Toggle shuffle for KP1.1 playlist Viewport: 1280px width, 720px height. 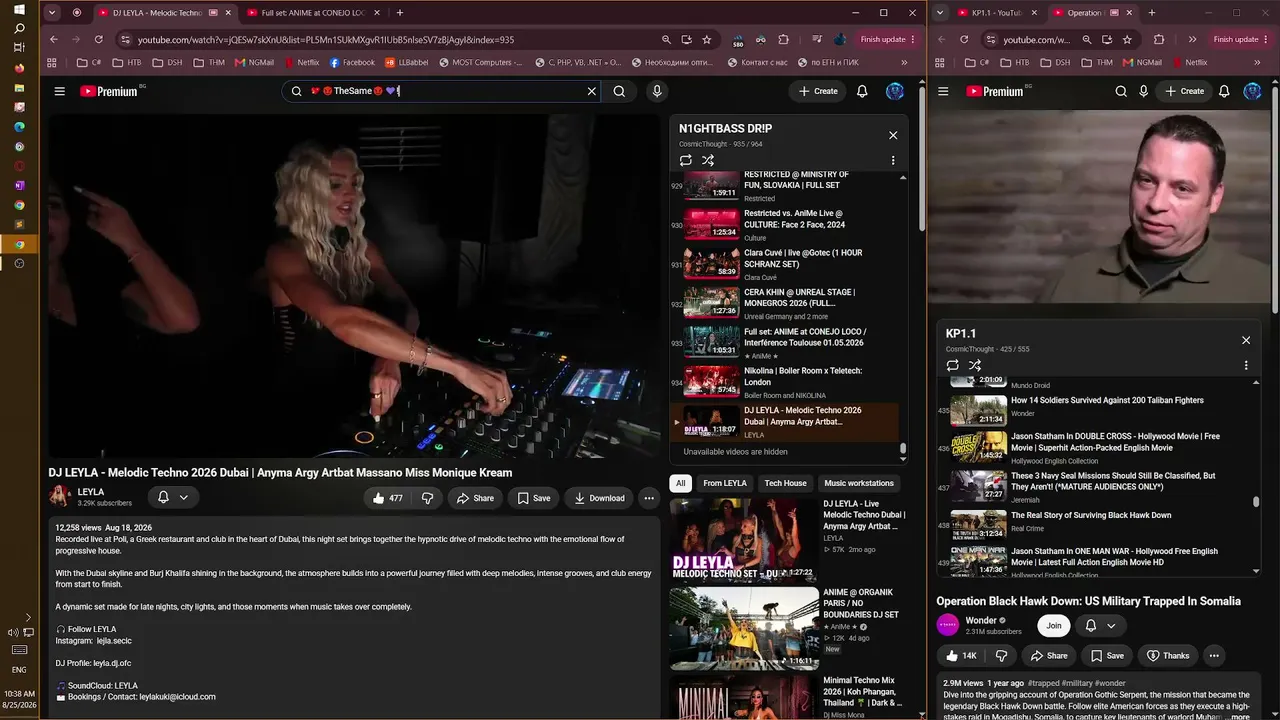(x=975, y=365)
